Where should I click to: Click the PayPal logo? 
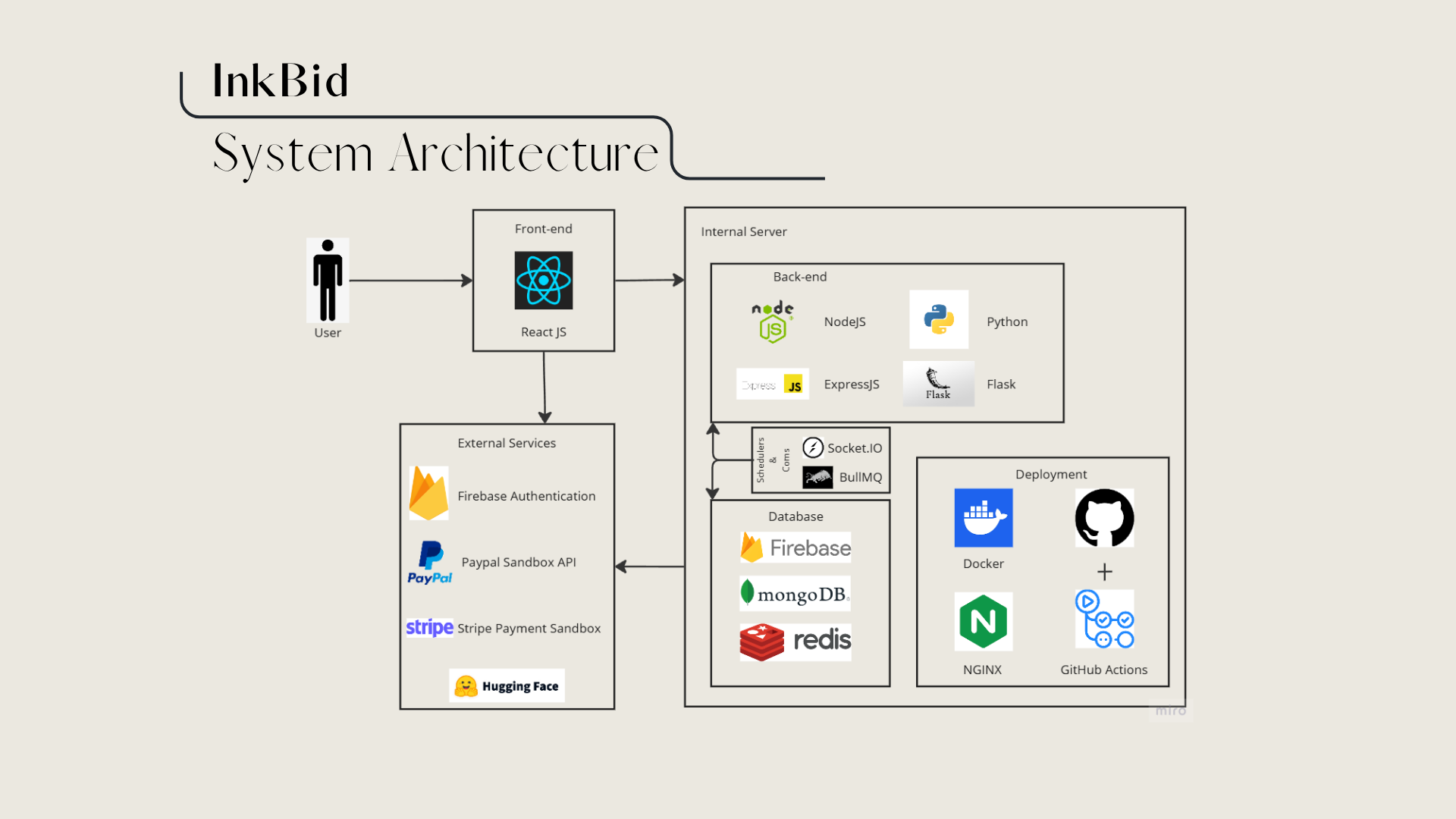tap(429, 562)
